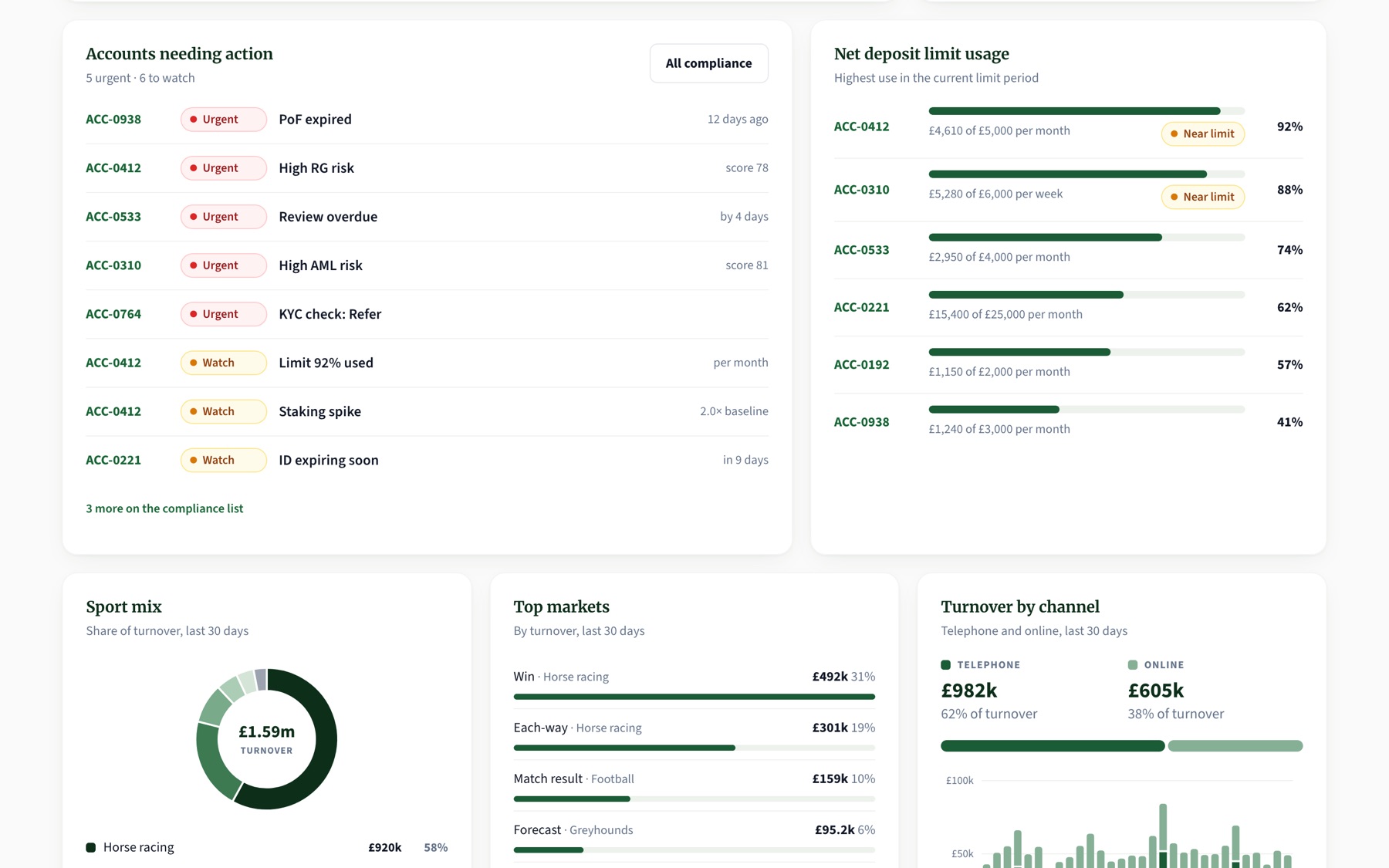Image resolution: width=1389 pixels, height=868 pixels.
Task: Click the online segment of channel split bar
Action: [x=1235, y=746]
